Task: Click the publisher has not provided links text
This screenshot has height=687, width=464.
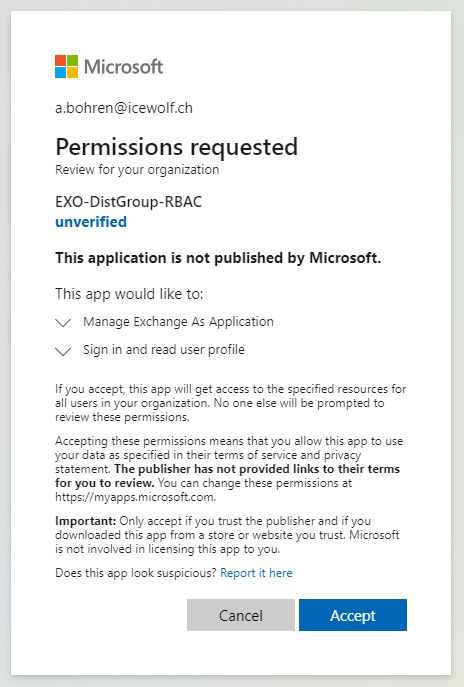Action: click(x=227, y=476)
